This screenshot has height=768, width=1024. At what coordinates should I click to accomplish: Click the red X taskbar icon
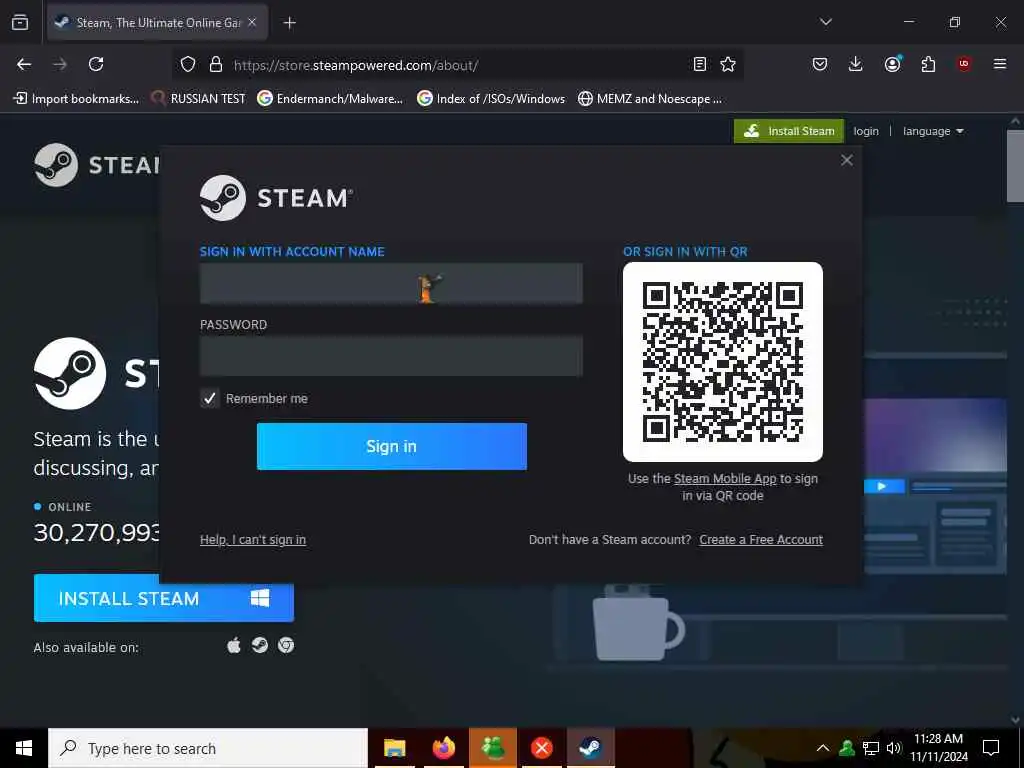point(541,748)
